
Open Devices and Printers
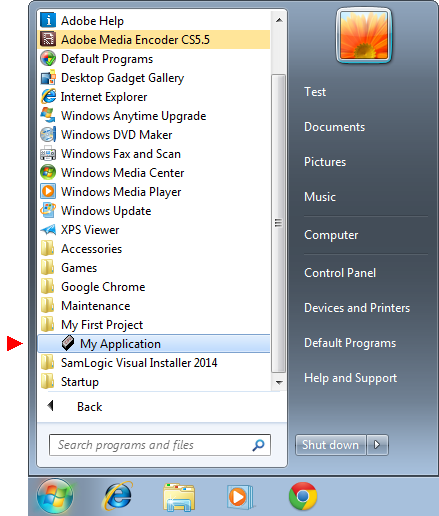[357, 308]
